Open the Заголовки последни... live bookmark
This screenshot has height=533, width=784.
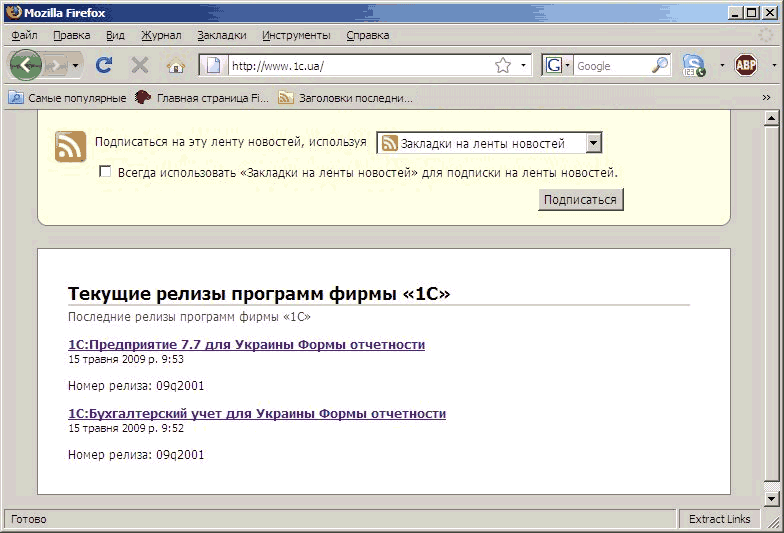point(346,98)
